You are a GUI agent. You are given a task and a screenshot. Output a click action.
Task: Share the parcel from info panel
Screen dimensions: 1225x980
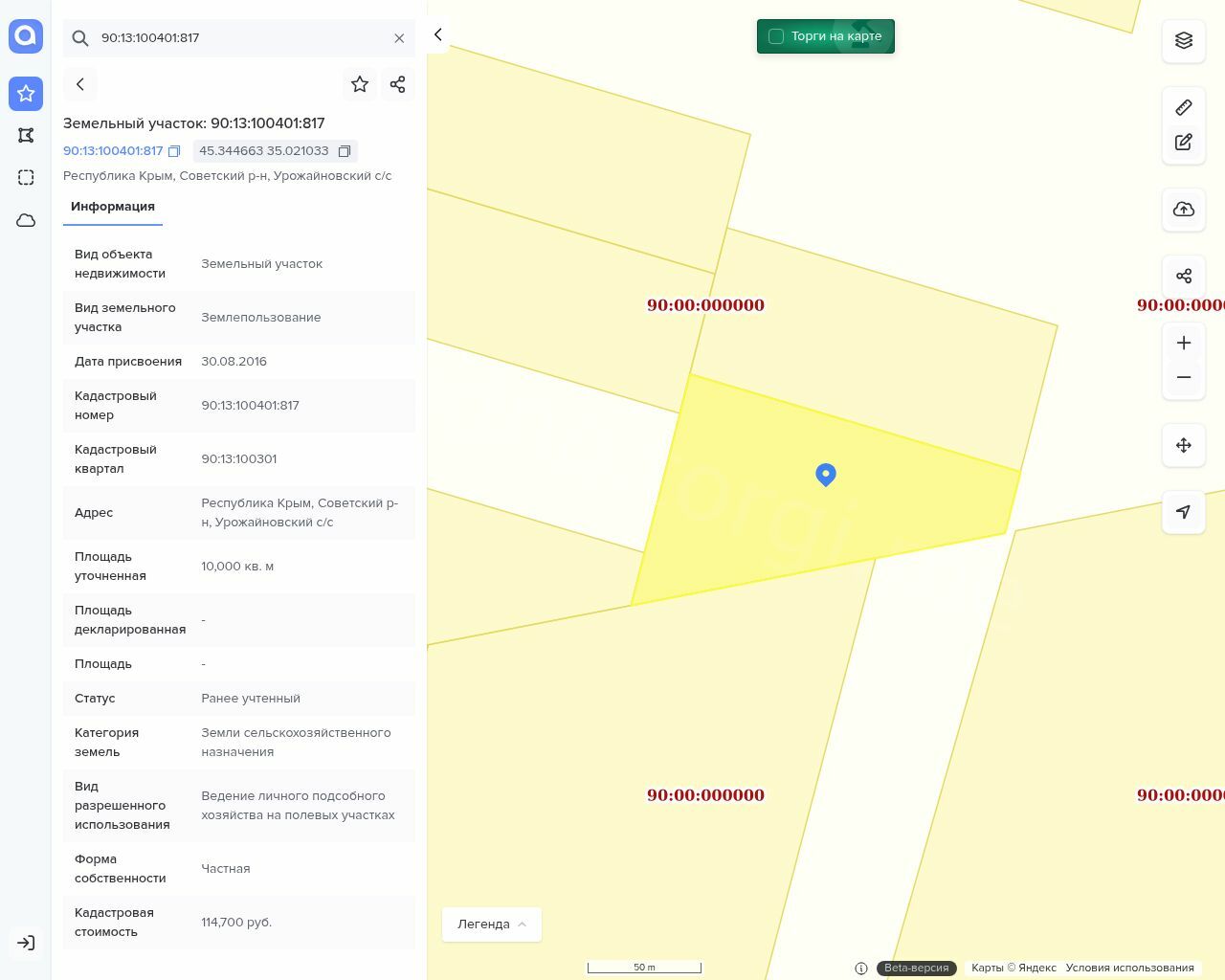[x=398, y=84]
